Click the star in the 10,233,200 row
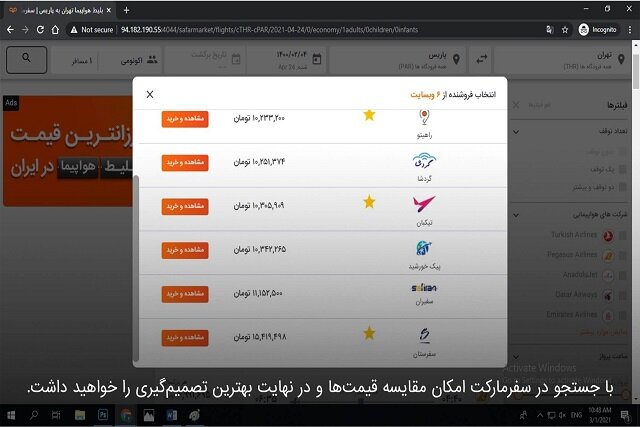This screenshot has width=640, height=427. (369, 115)
